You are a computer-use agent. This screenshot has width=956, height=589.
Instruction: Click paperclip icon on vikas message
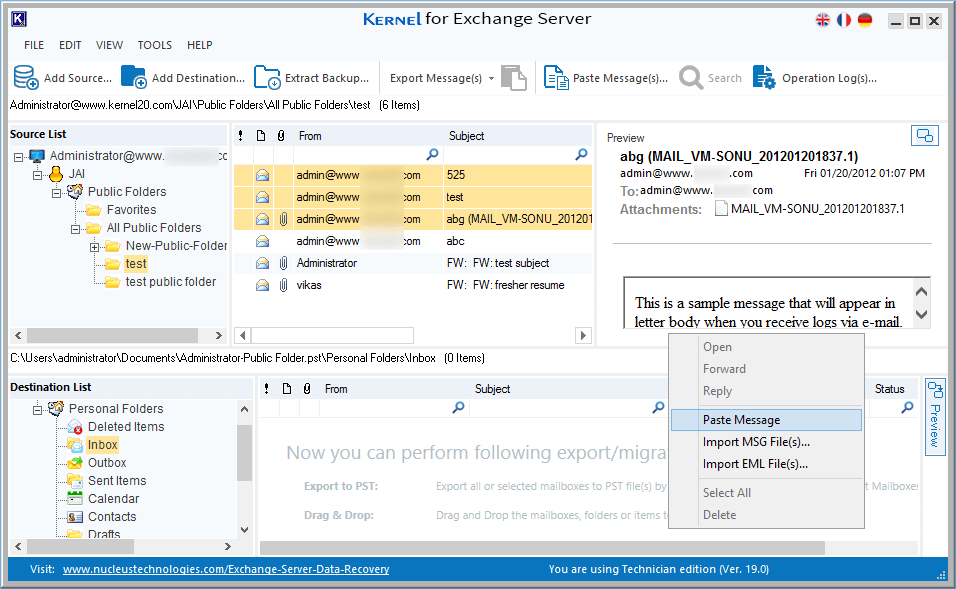[284, 285]
